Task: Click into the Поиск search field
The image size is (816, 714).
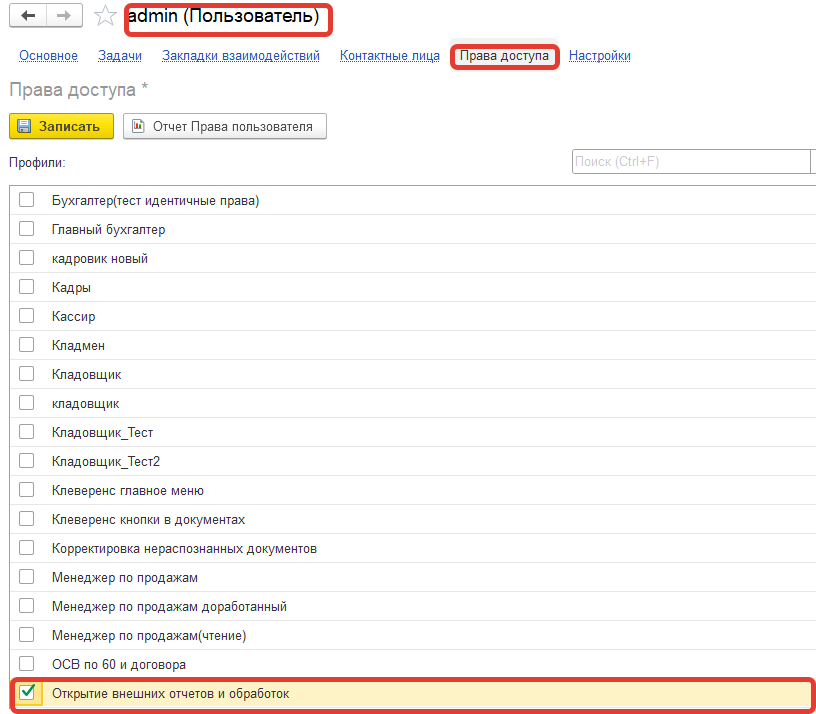Action: (690, 162)
